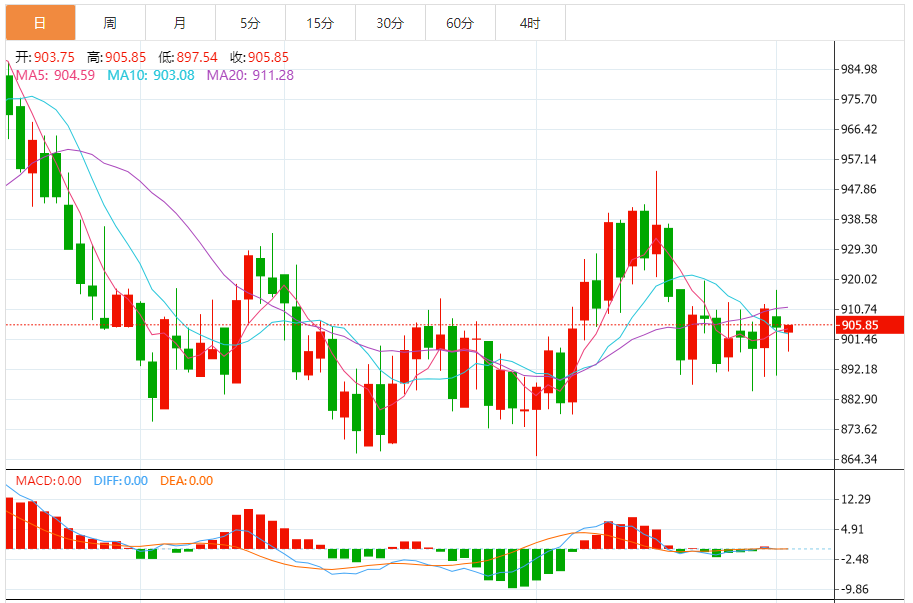The width and height of the screenshot is (913, 603).
Task: Switch to the 周 weekly tab
Action: [111, 23]
